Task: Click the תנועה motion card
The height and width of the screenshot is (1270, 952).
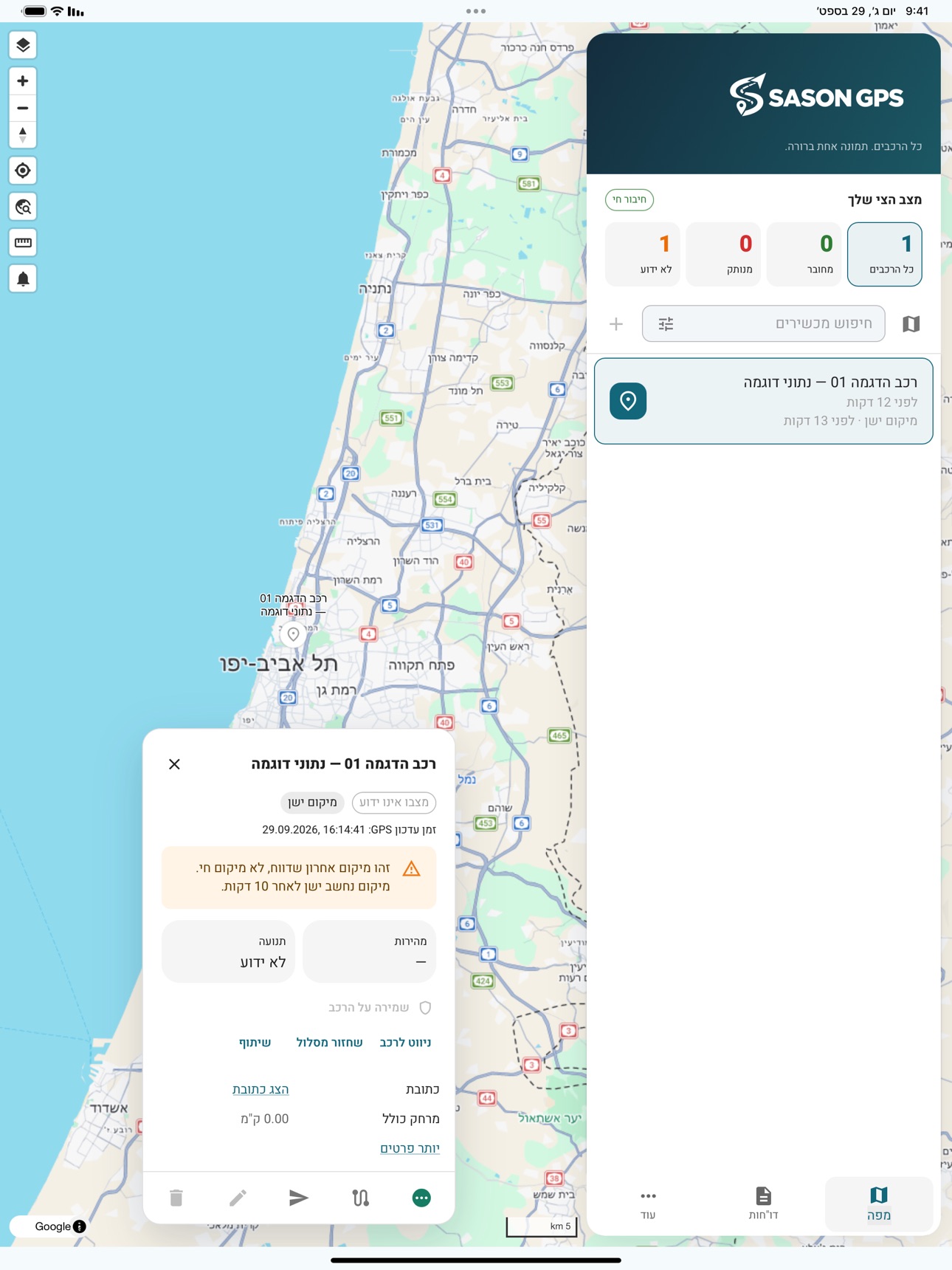Action: click(x=228, y=952)
